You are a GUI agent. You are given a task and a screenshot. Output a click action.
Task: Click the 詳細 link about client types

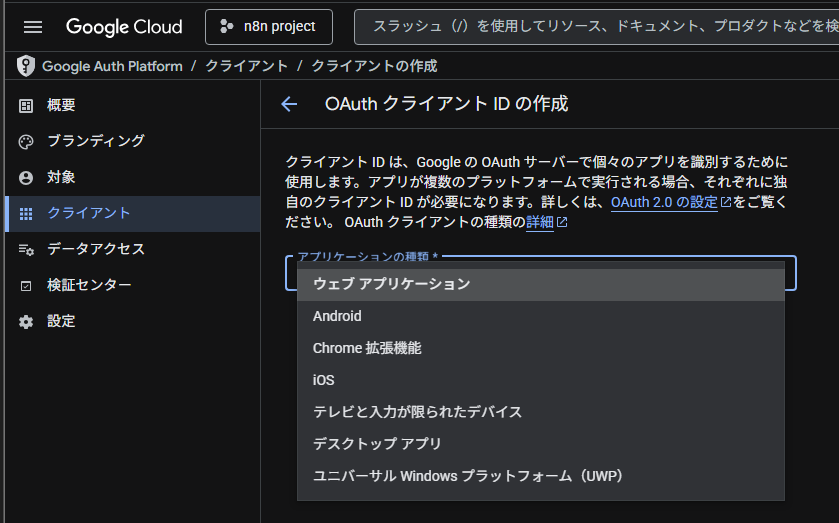click(x=539, y=222)
